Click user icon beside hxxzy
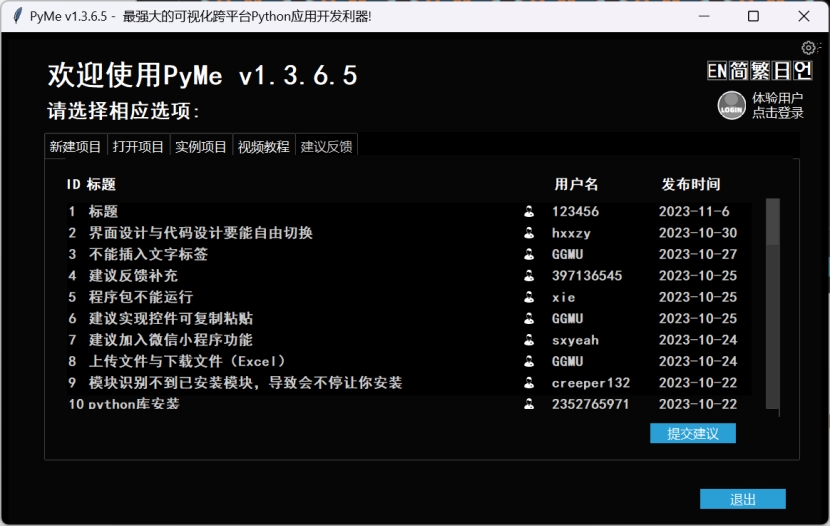The width and height of the screenshot is (830, 526). [x=529, y=233]
